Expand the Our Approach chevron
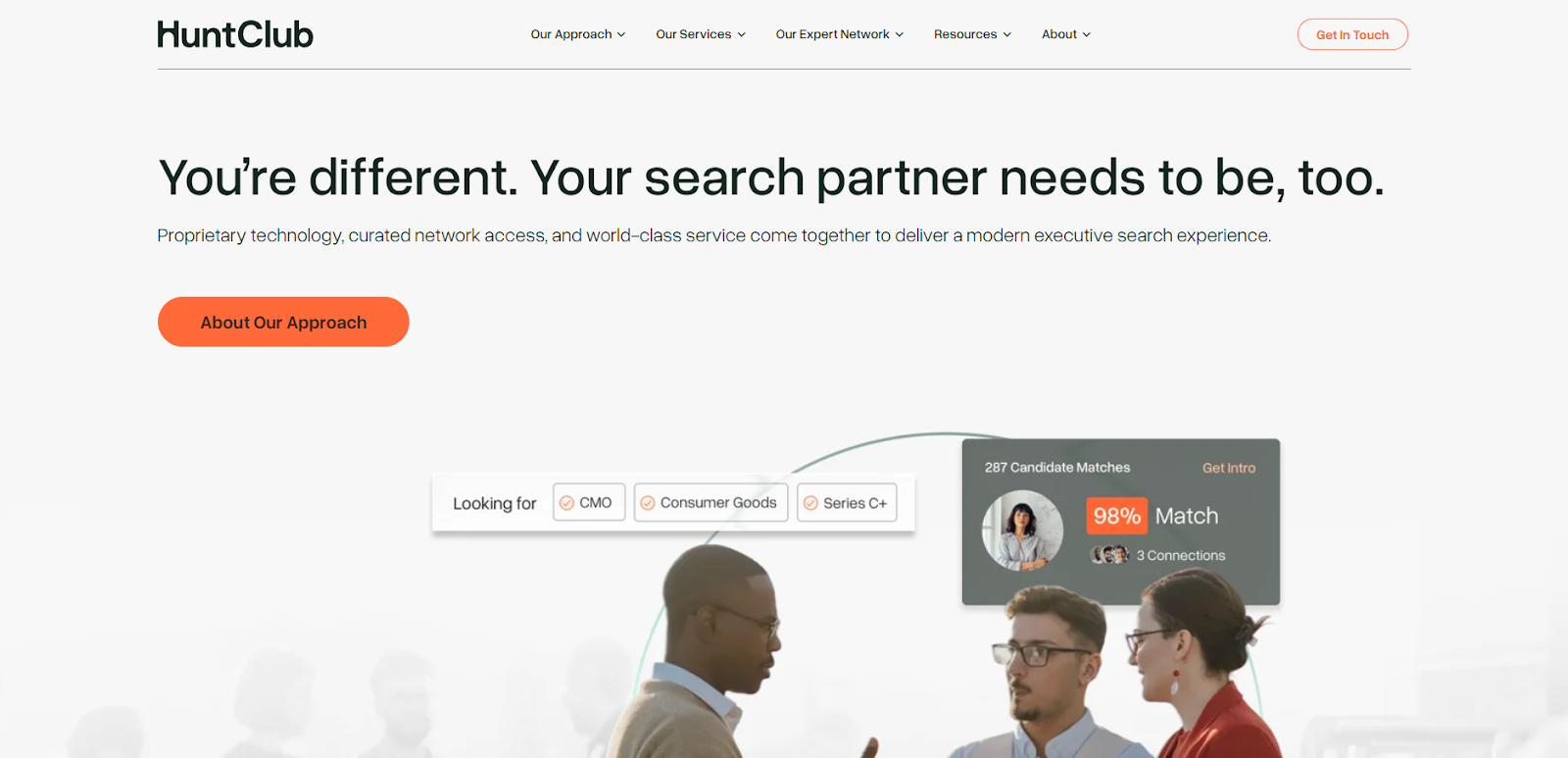 pyautogui.click(x=621, y=34)
